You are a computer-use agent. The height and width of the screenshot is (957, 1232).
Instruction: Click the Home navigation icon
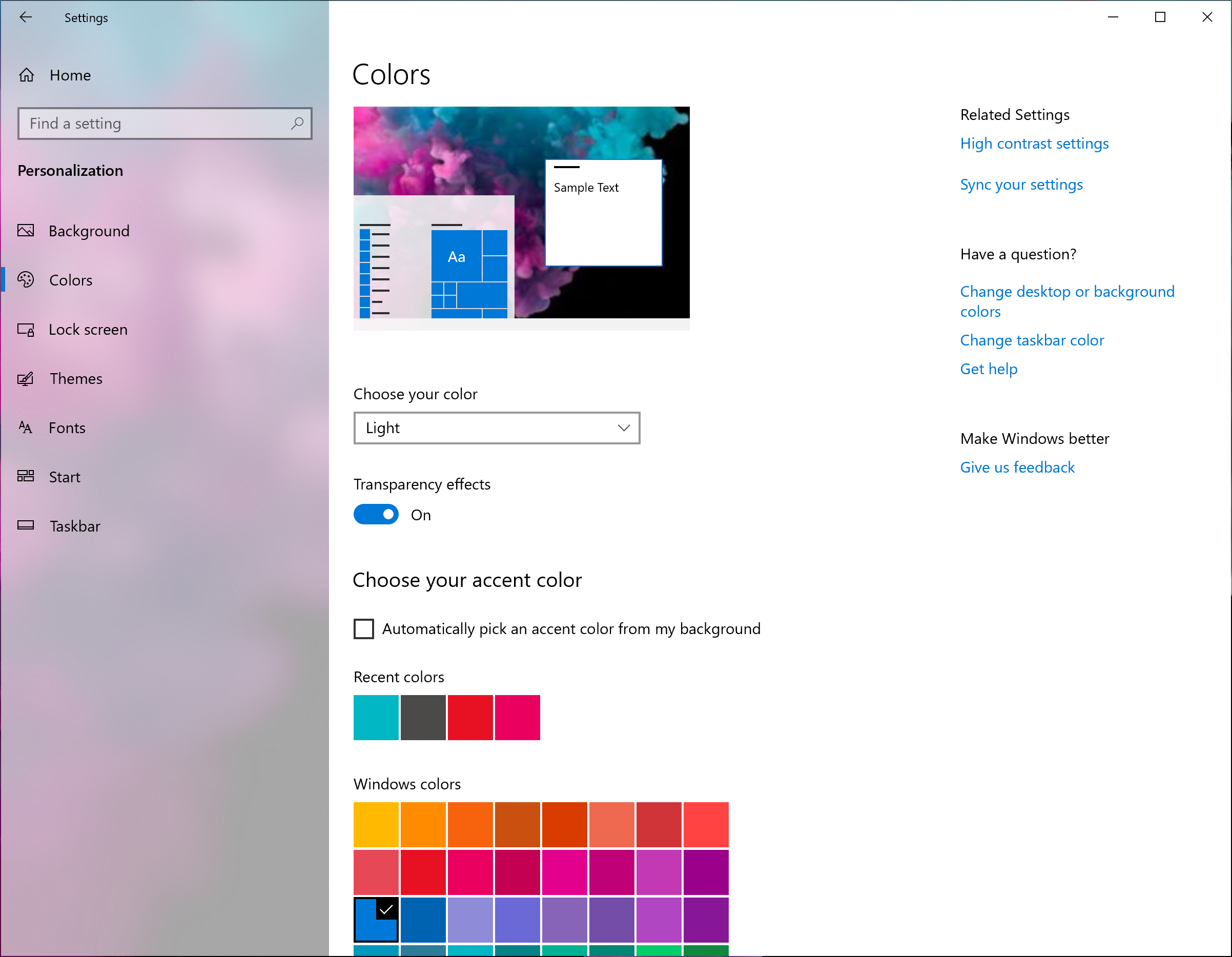tap(27, 74)
